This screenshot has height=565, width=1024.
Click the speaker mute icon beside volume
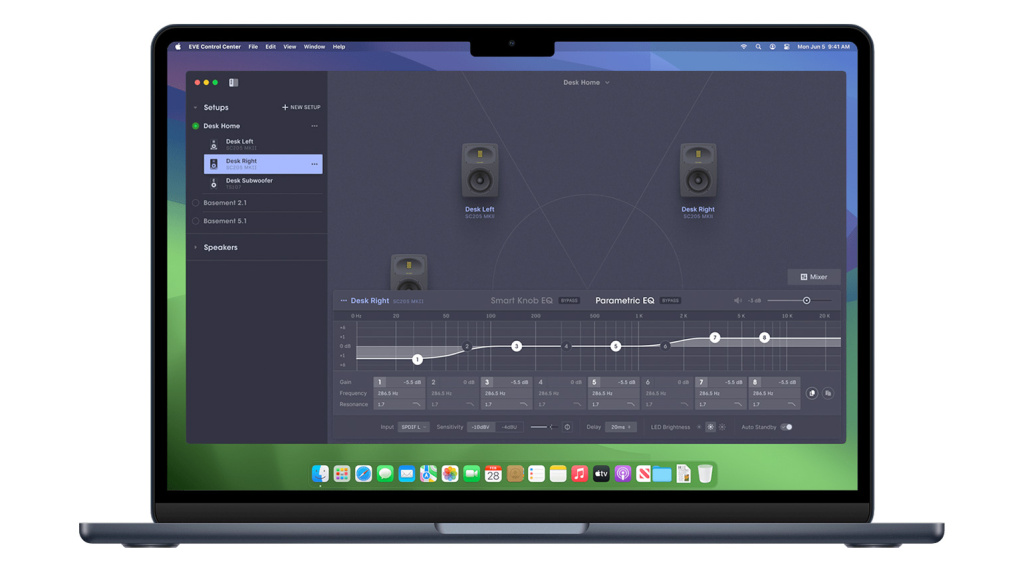click(x=738, y=300)
